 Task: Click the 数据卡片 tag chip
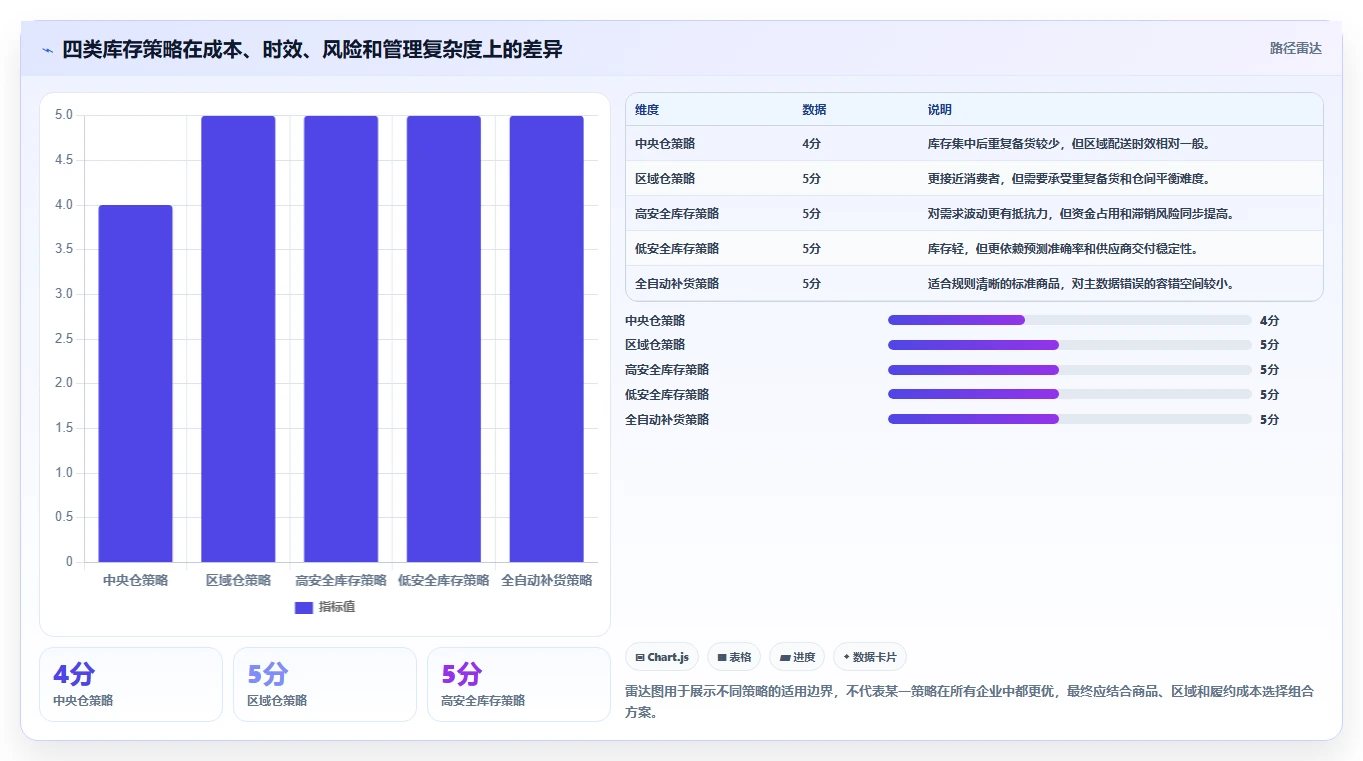(x=870, y=657)
